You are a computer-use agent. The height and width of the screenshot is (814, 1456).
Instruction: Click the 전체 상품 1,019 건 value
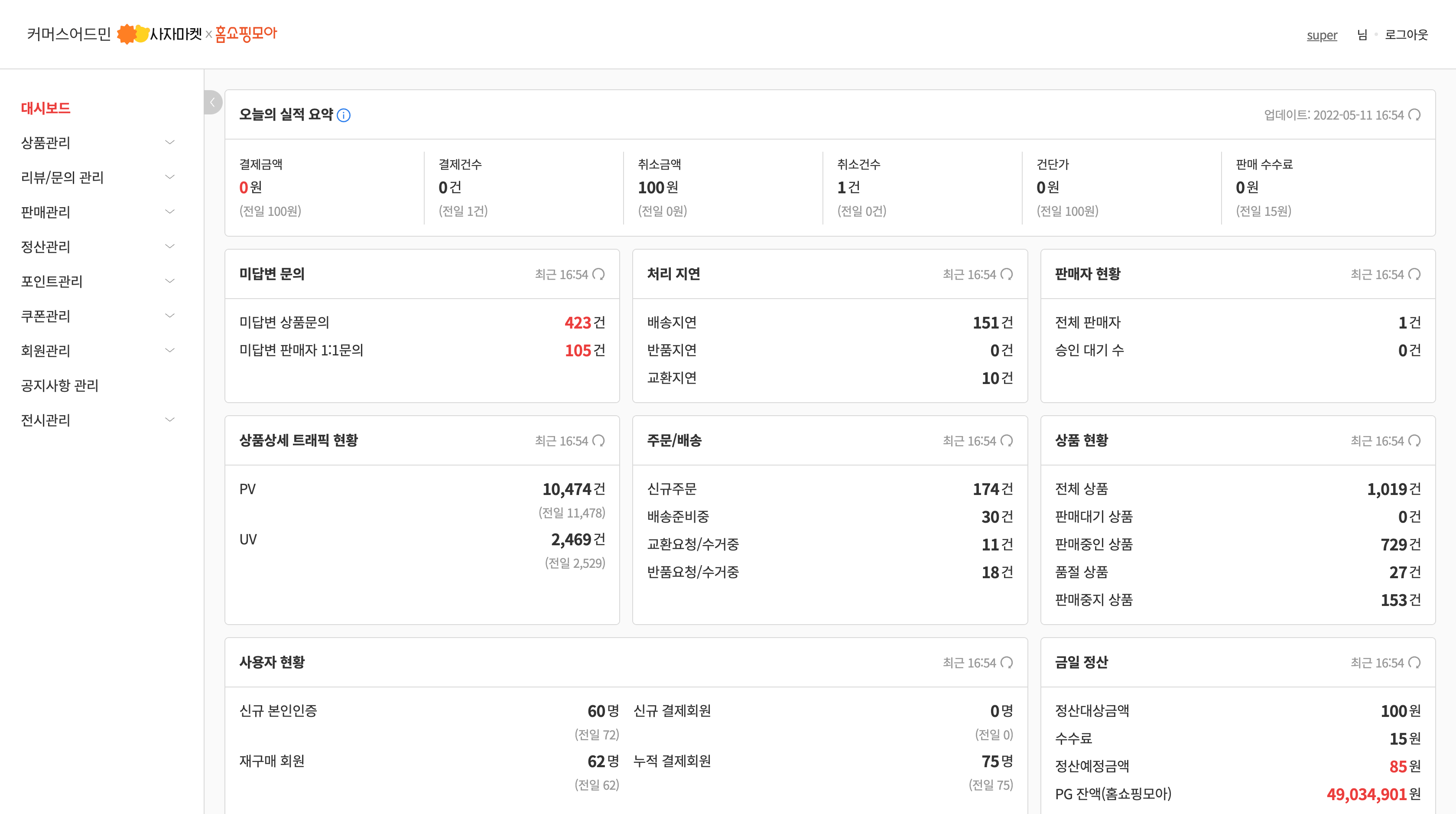point(1394,489)
